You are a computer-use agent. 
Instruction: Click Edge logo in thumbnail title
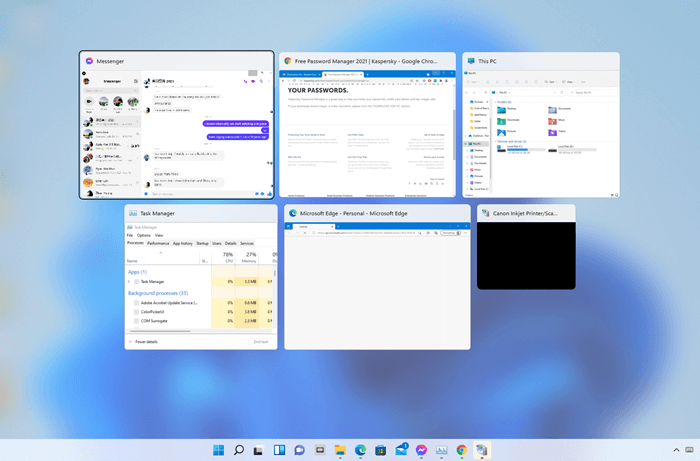click(x=293, y=213)
